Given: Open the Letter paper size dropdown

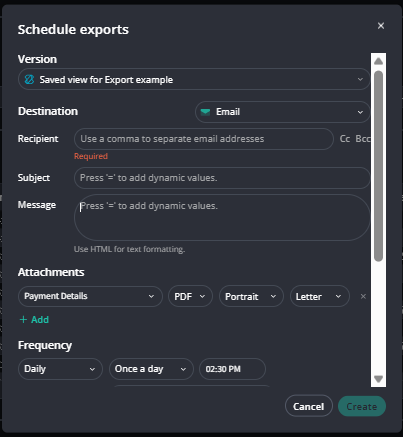Looking at the screenshot, I should coord(319,296).
